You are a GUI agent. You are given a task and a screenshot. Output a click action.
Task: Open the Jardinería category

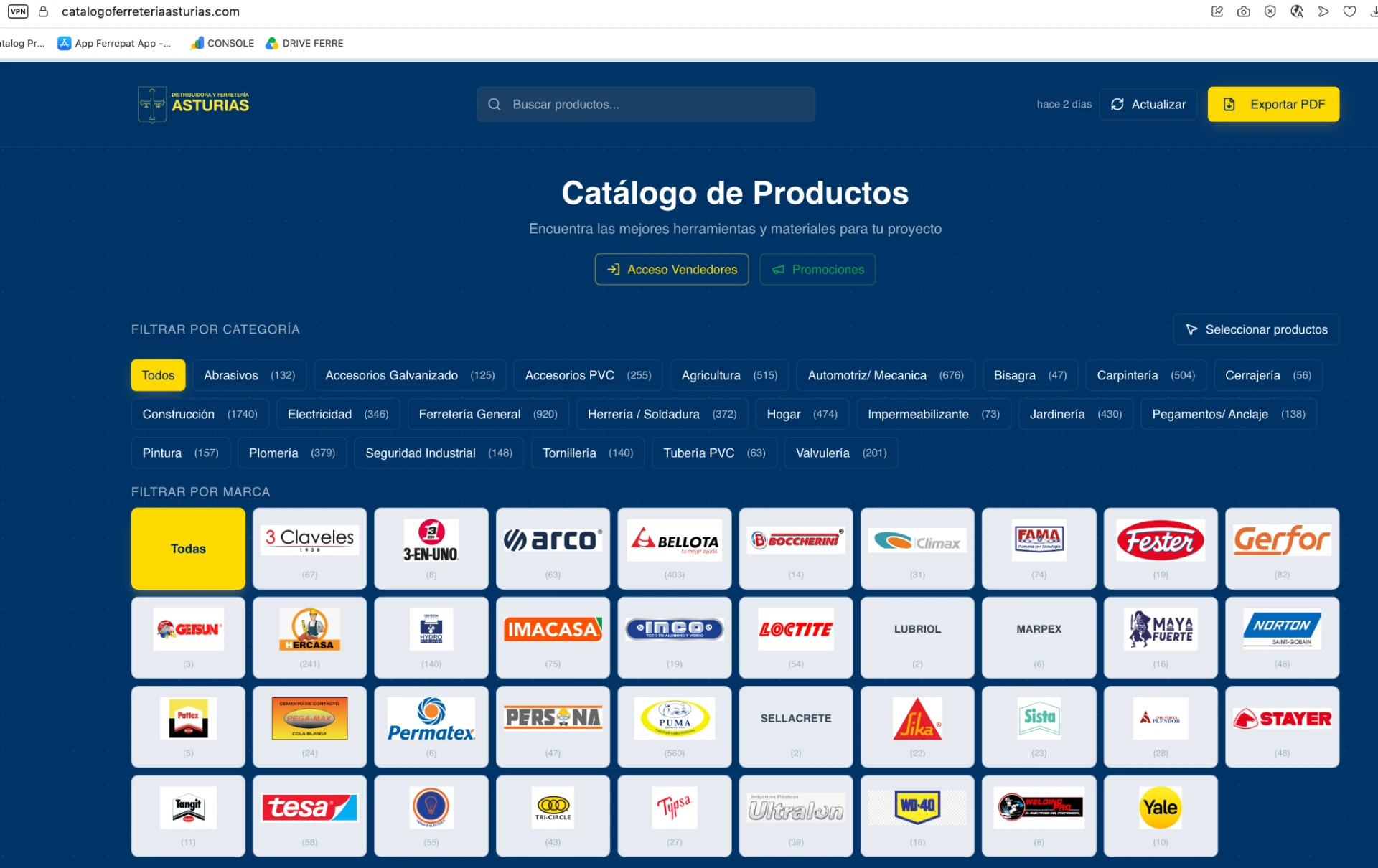point(1075,414)
